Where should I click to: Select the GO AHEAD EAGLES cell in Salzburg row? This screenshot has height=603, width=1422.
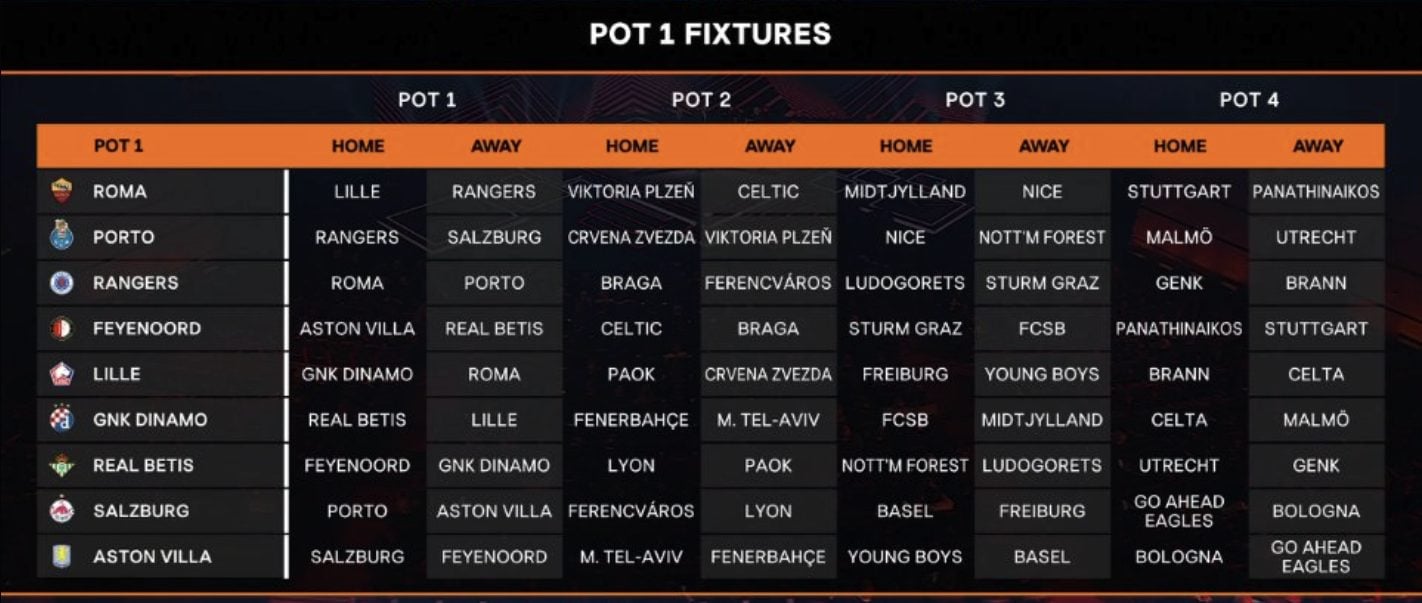1179,511
